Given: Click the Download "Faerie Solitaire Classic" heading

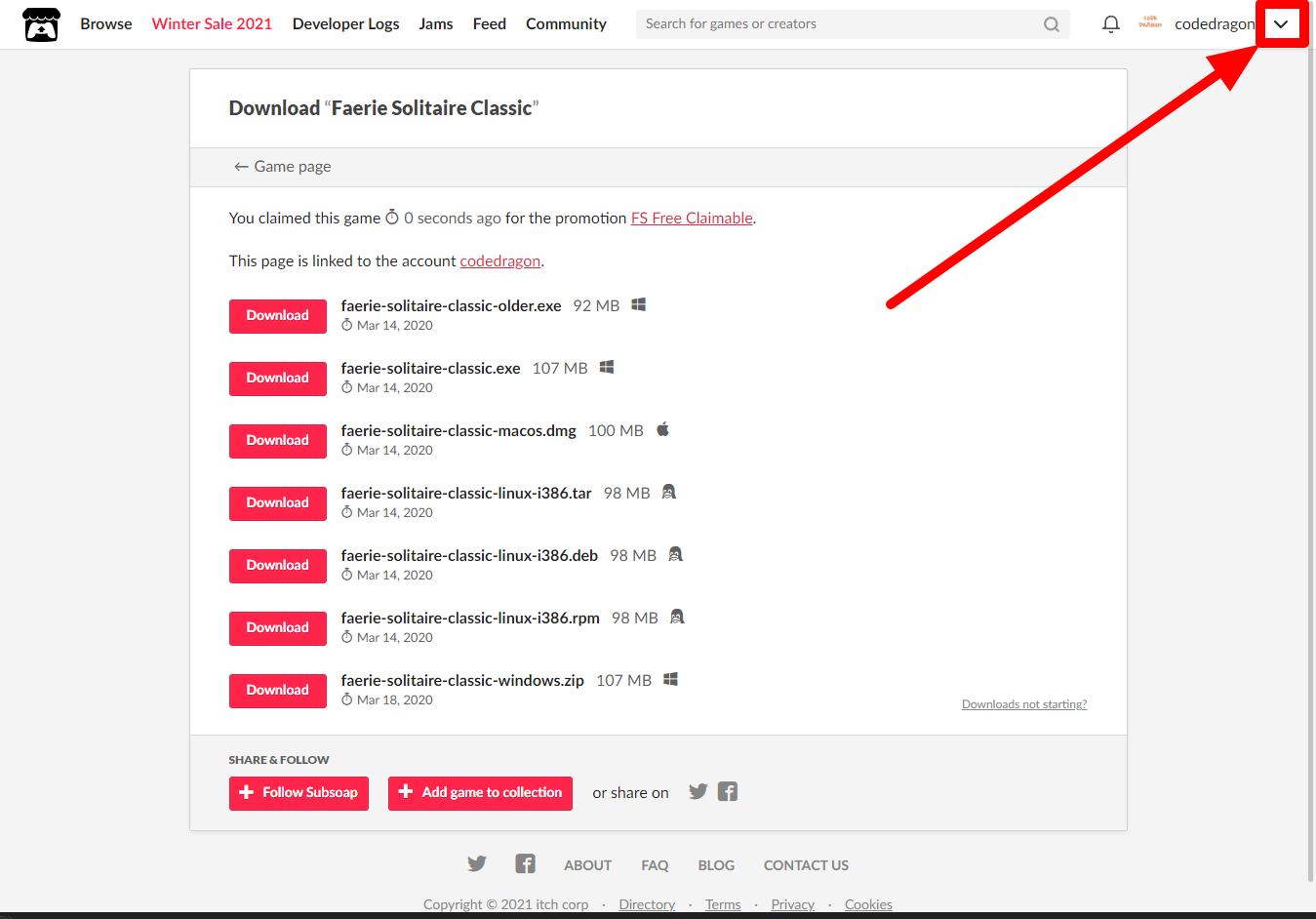Looking at the screenshot, I should click(x=383, y=108).
